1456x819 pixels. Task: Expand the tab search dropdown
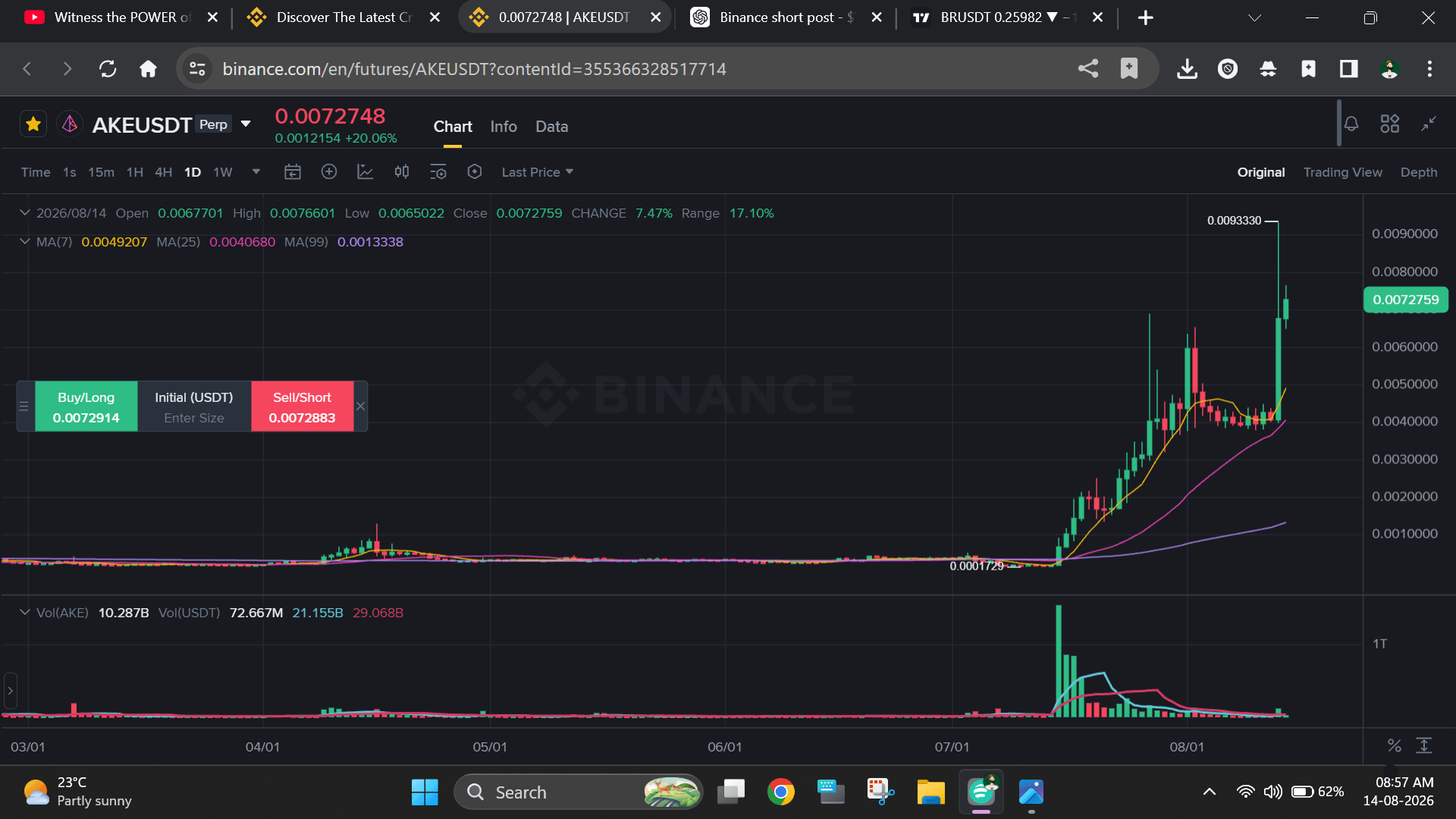(1254, 17)
